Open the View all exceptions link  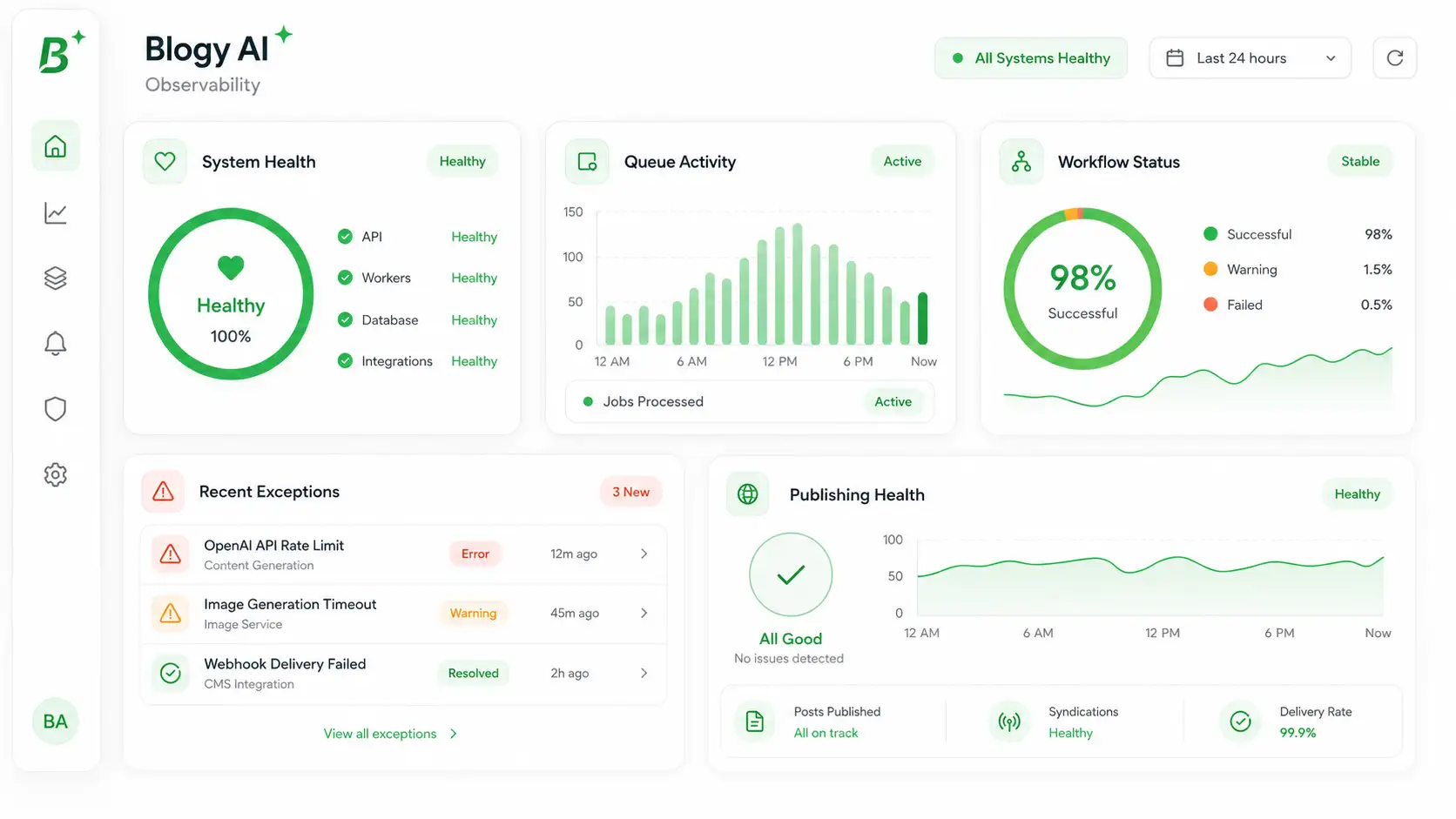(x=390, y=734)
